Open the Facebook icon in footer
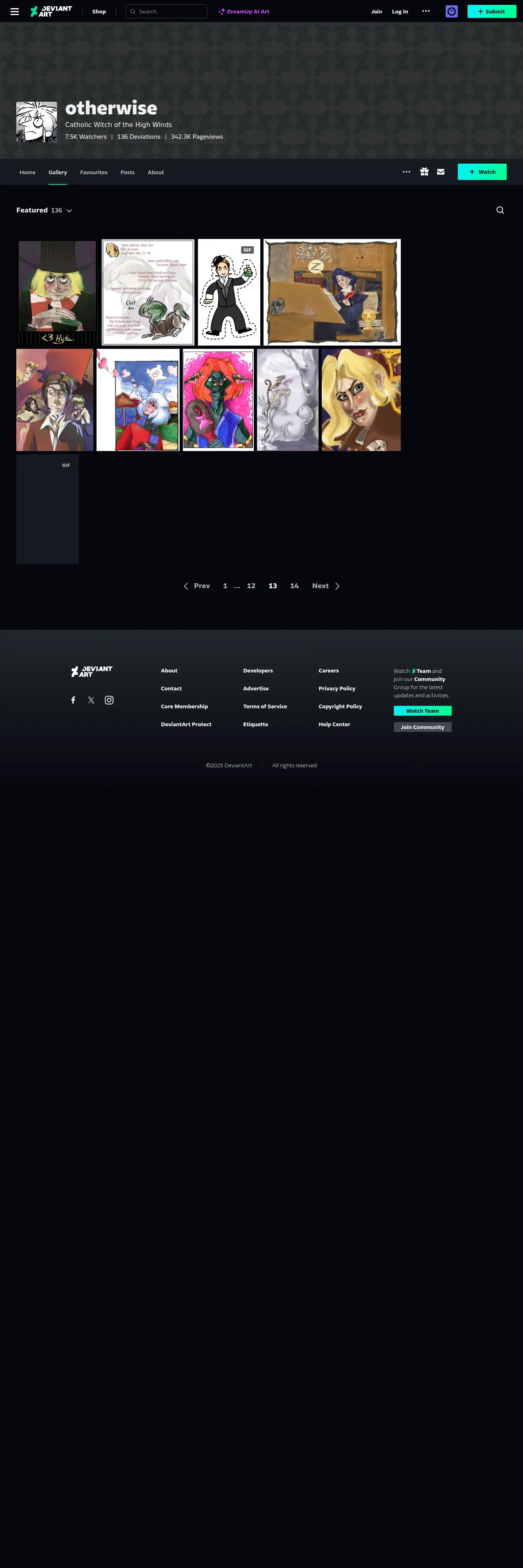The width and height of the screenshot is (523, 1568). pos(73,700)
